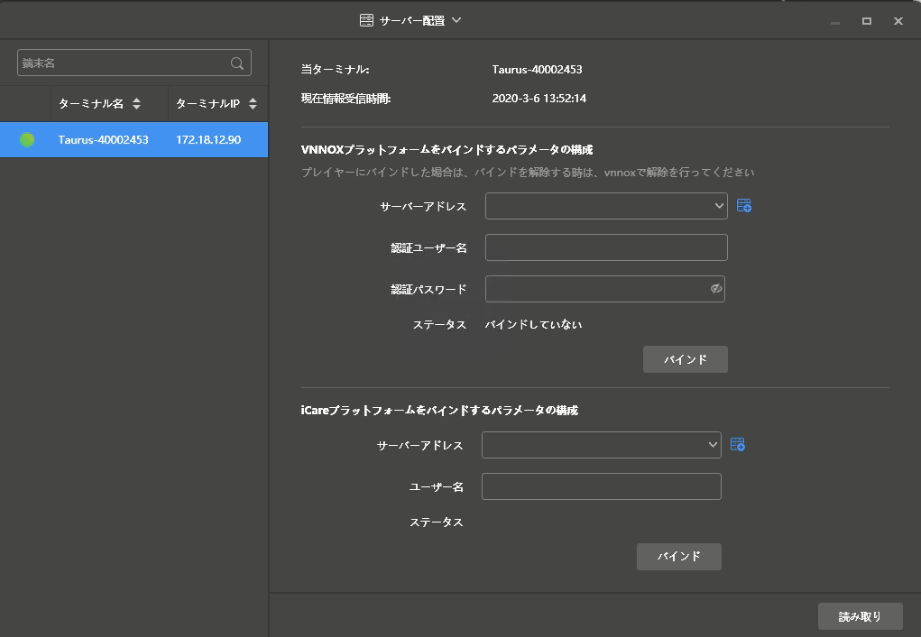This screenshot has height=637, width=921.
Task: Click the iCare バインド button
Action: (679, 557)
